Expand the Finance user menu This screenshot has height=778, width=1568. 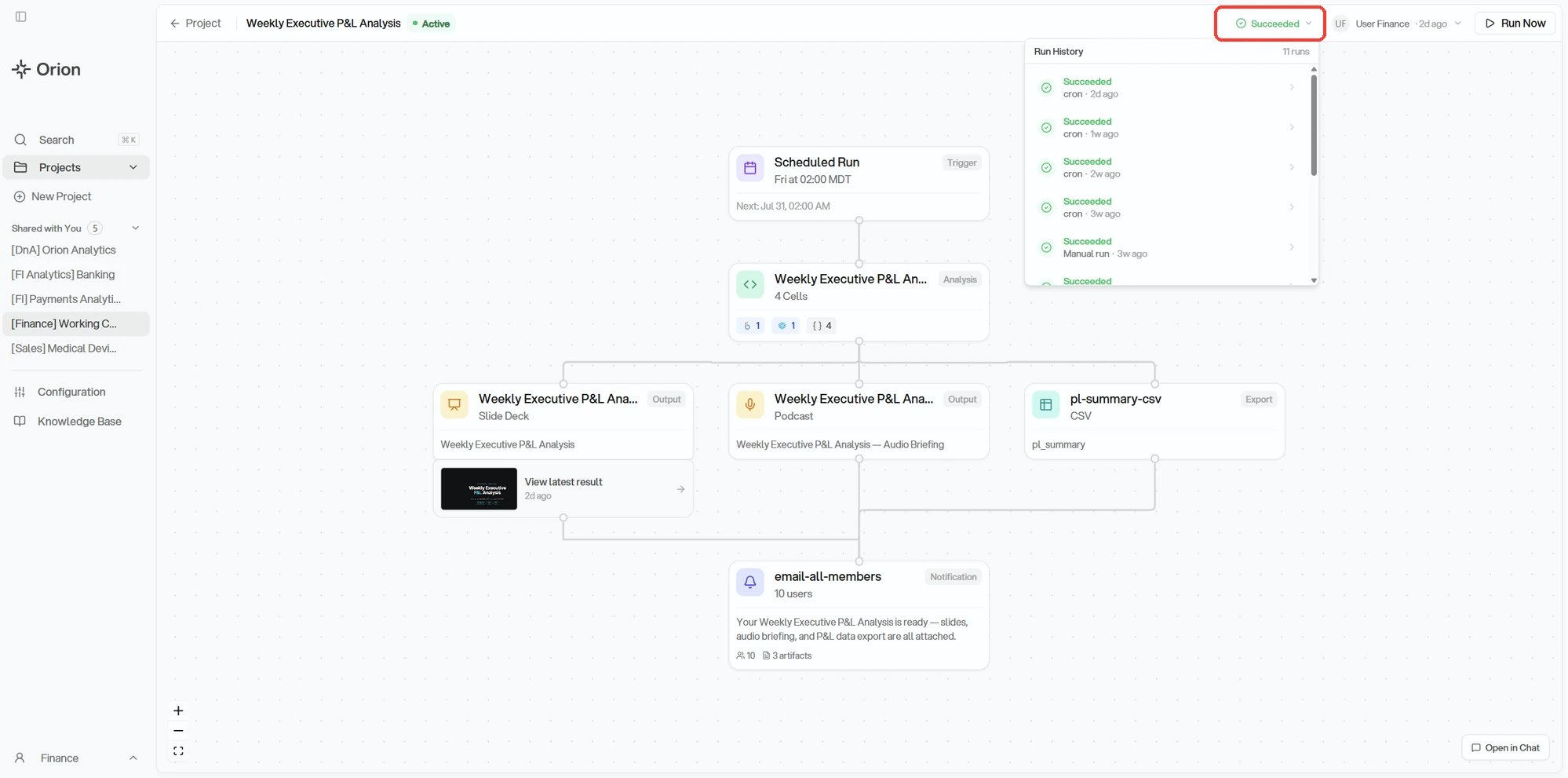(x=133, y=758)
